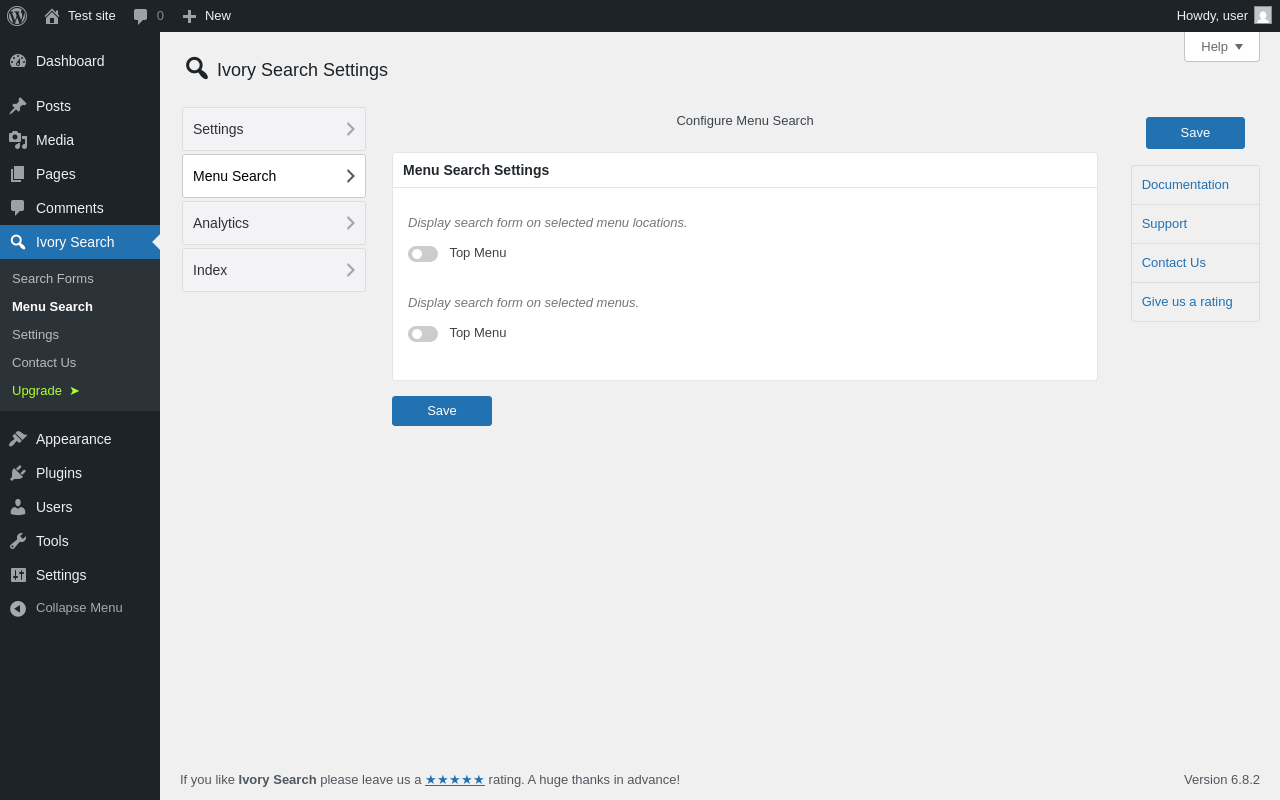The image size is (1280, 800).
Task: Click Collapse Menu label
Action: coord(79,608)
